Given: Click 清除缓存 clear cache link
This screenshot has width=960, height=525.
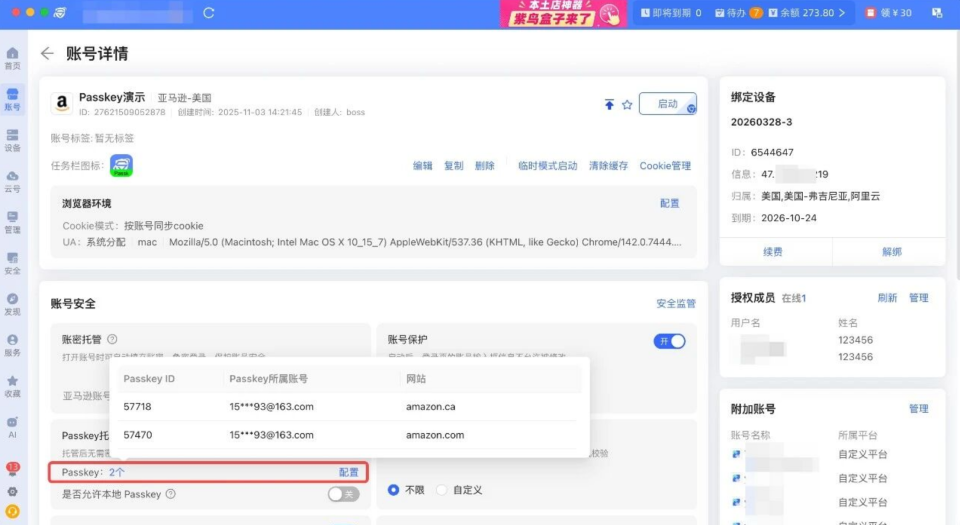Looking at the screenshot, I should pos(609,165).
